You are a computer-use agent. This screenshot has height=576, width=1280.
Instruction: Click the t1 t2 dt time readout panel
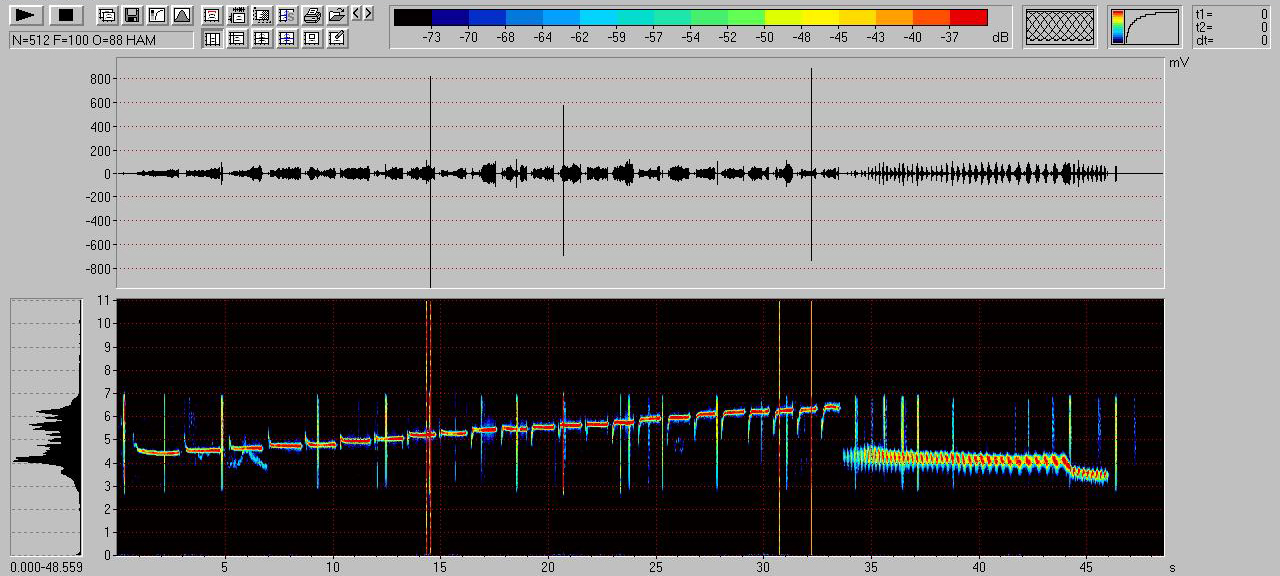(x=1232, y=27)
